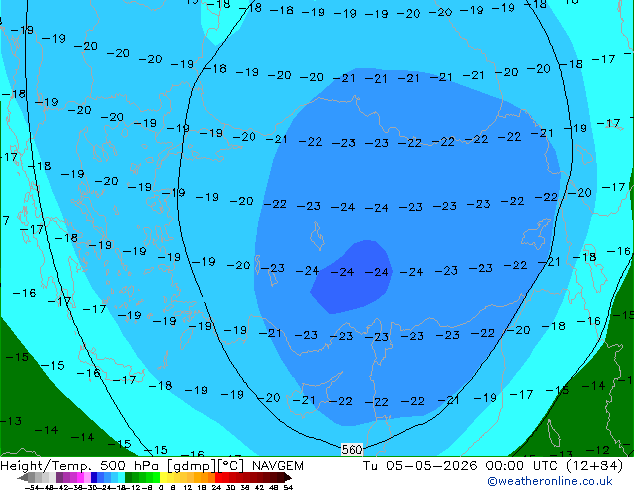This screenshot has height=490, width=634.
Task: Click the yellow swatch at 0 in legend
Action: (163, 477)
